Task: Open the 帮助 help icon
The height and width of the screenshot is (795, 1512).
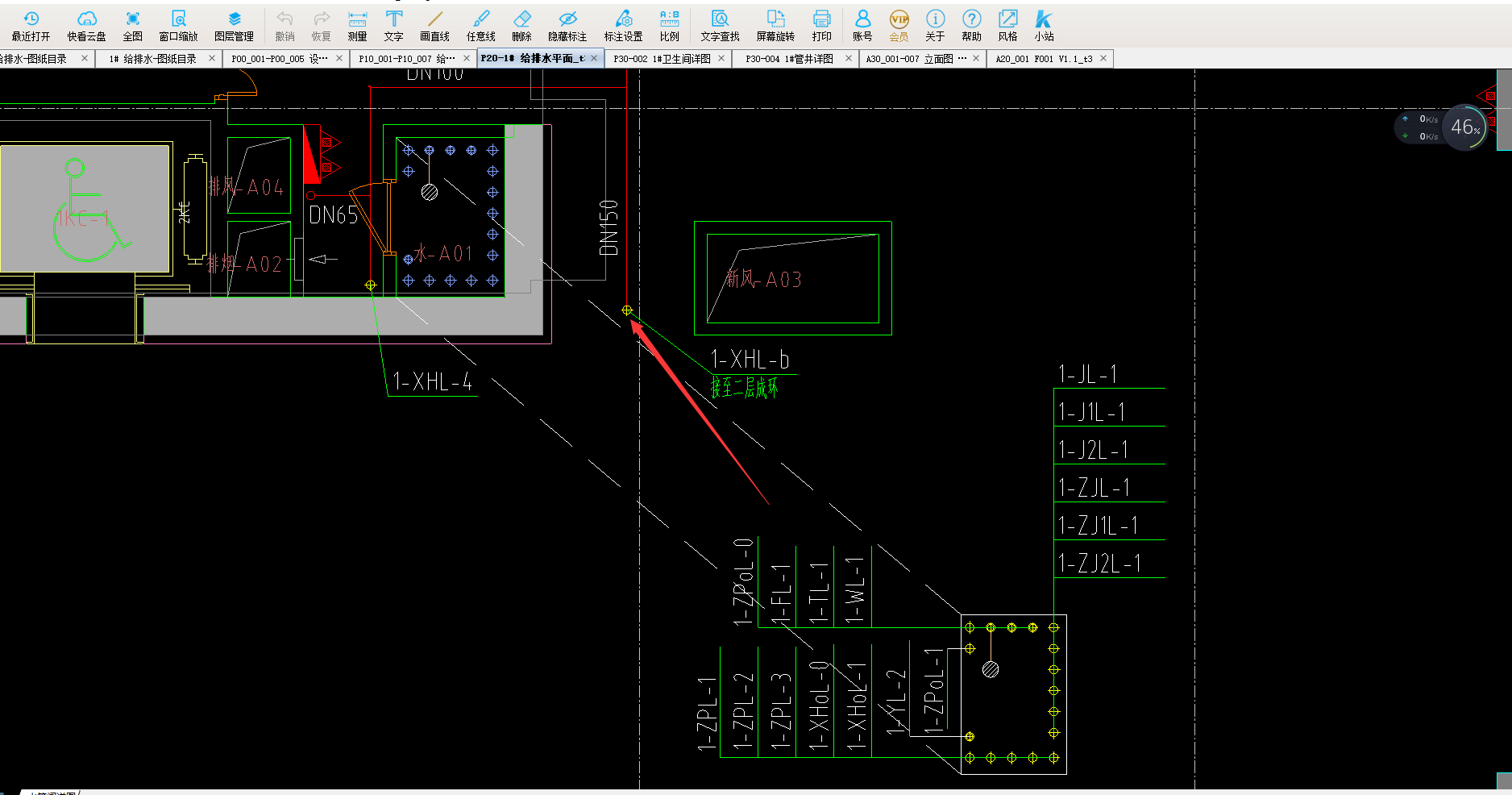Action: pyautogui.click(x=971, y=26)
